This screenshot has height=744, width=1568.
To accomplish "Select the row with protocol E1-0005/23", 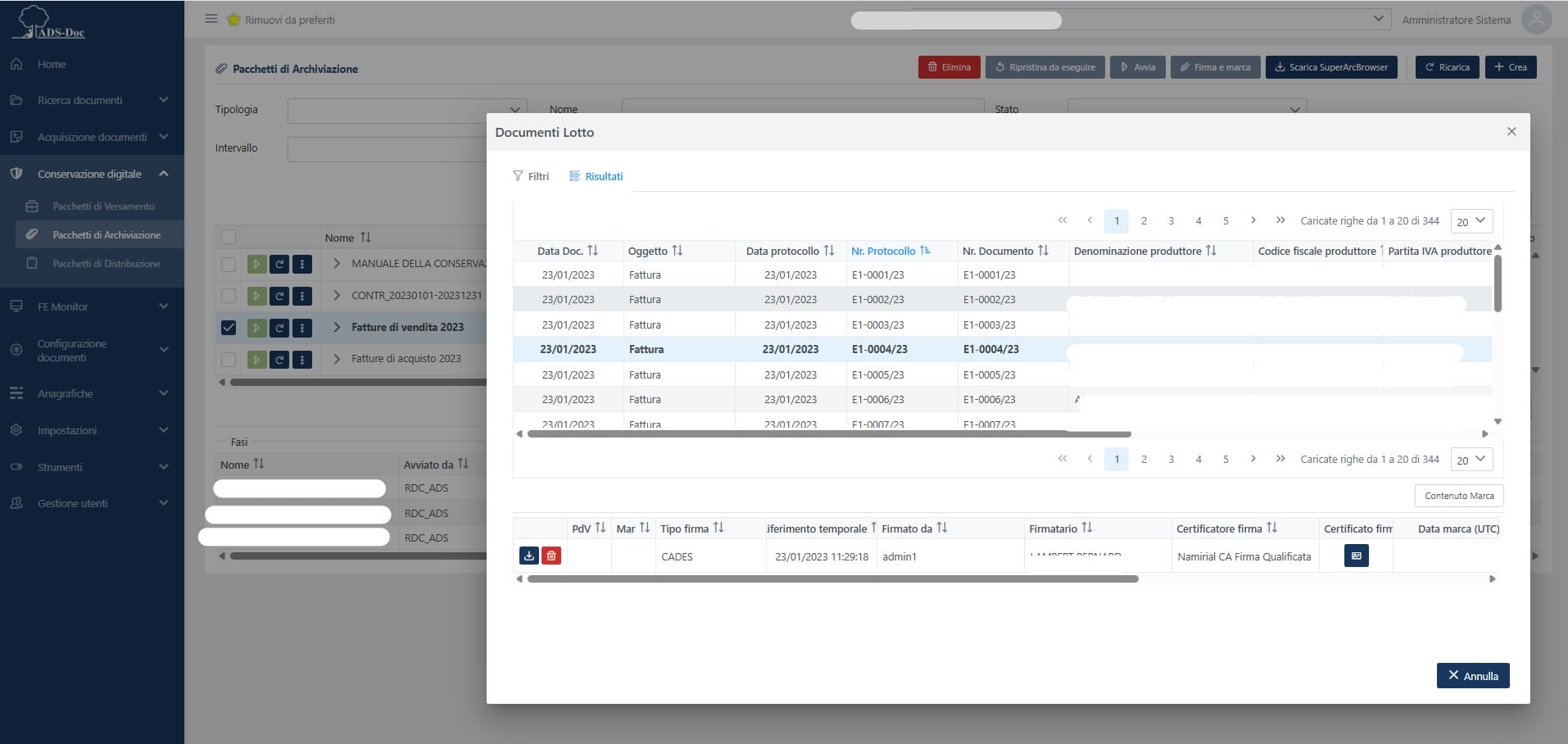I will pos(877,375).
